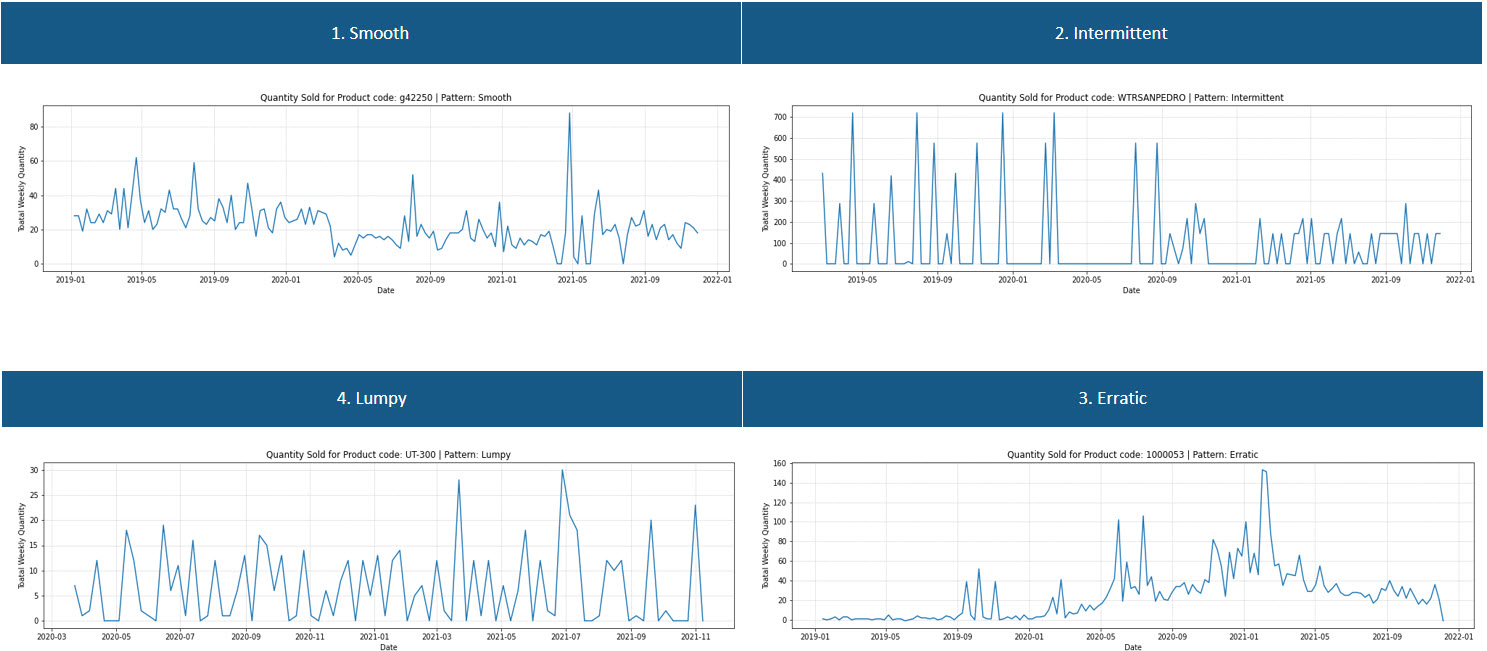Select the g42250 Smooth chart title

(x=386, y=98)
